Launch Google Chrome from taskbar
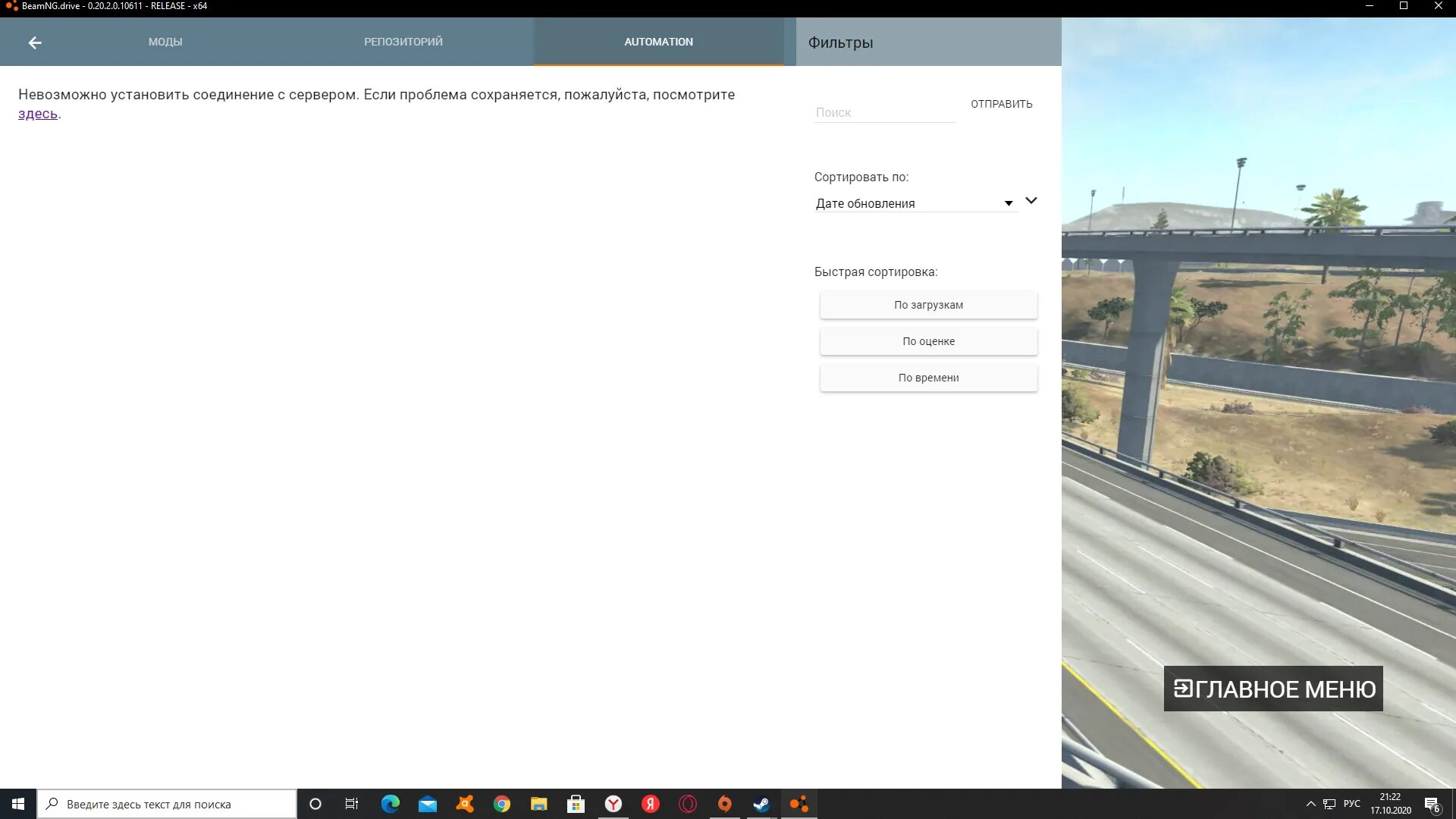The image size is (1456, 819). [501, 804]
